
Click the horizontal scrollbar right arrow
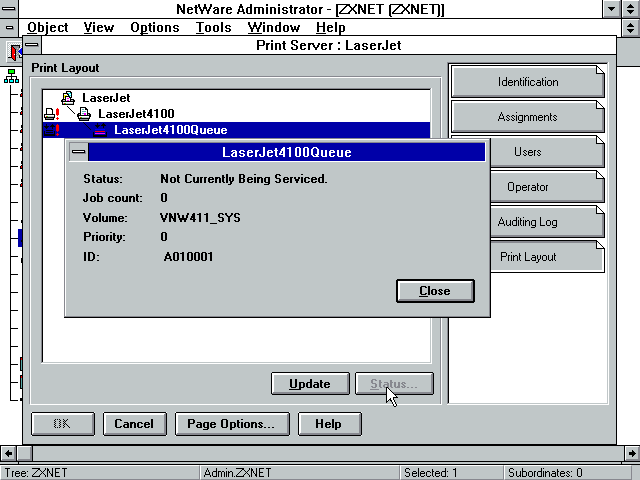pos(631,453)
